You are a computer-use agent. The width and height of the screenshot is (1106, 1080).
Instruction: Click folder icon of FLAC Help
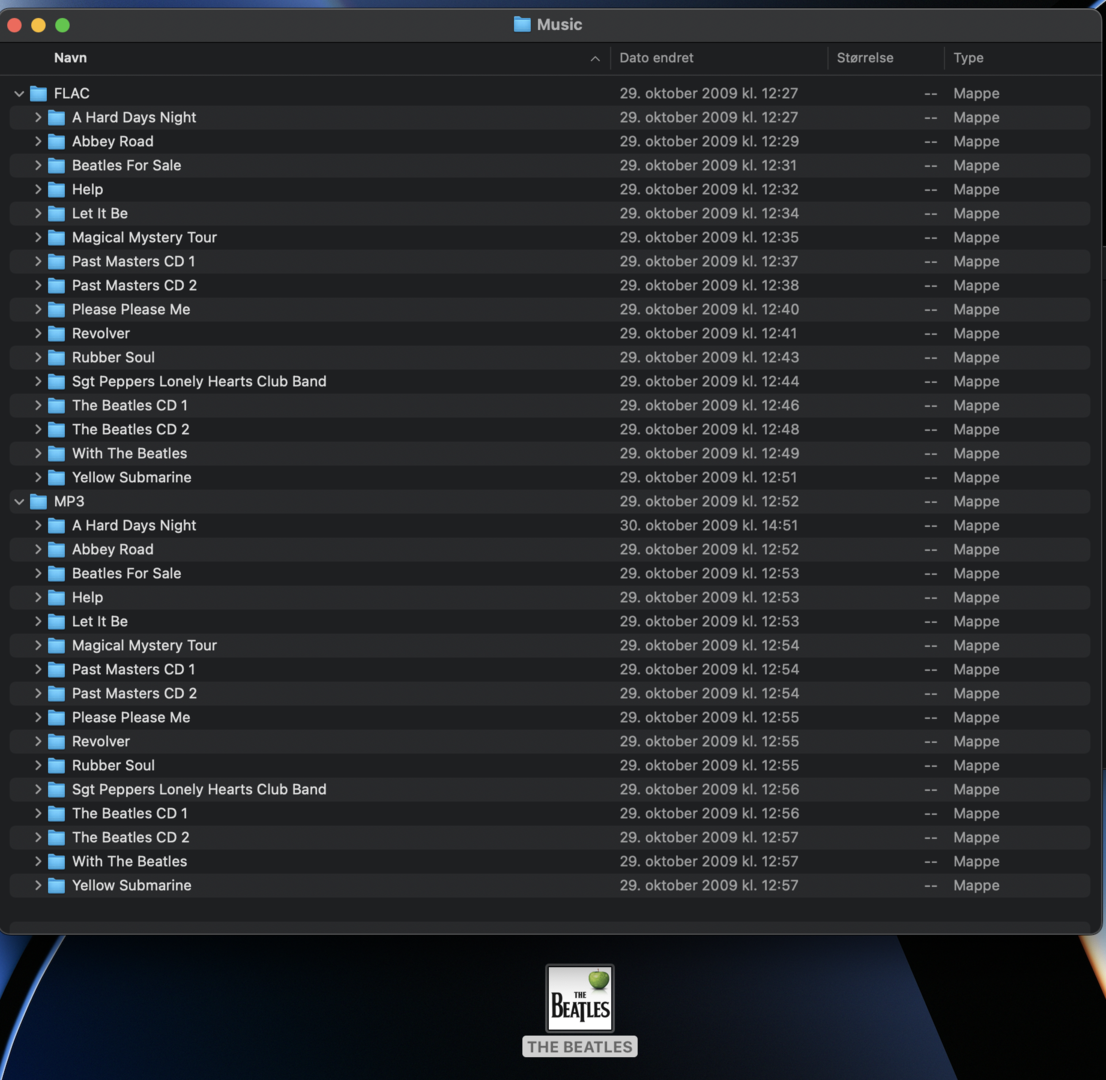click(x=56, y=189)
